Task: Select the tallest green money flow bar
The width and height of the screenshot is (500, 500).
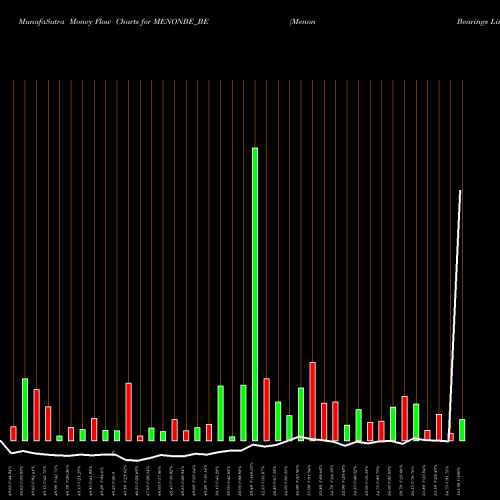Action: pos(255,294)
